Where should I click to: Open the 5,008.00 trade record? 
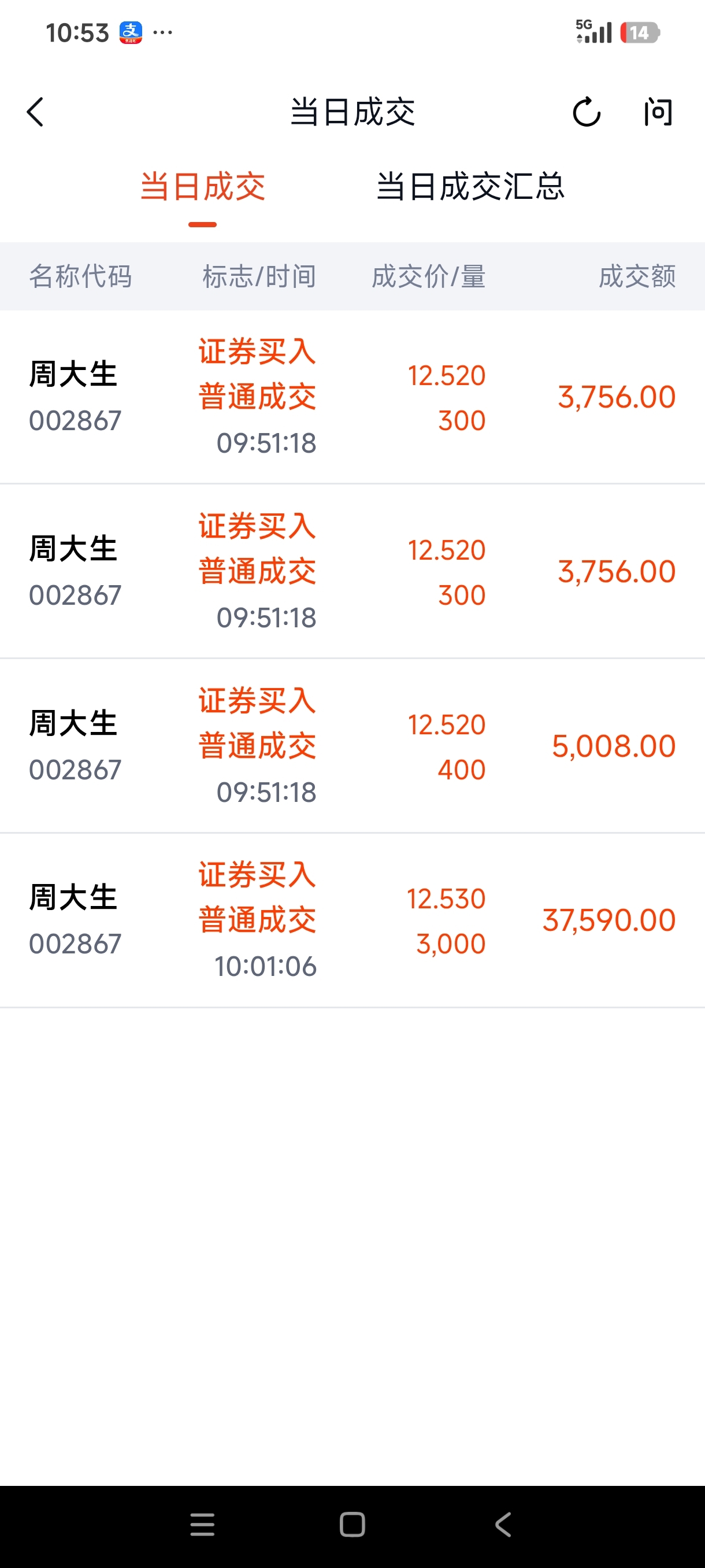[613, 746]
